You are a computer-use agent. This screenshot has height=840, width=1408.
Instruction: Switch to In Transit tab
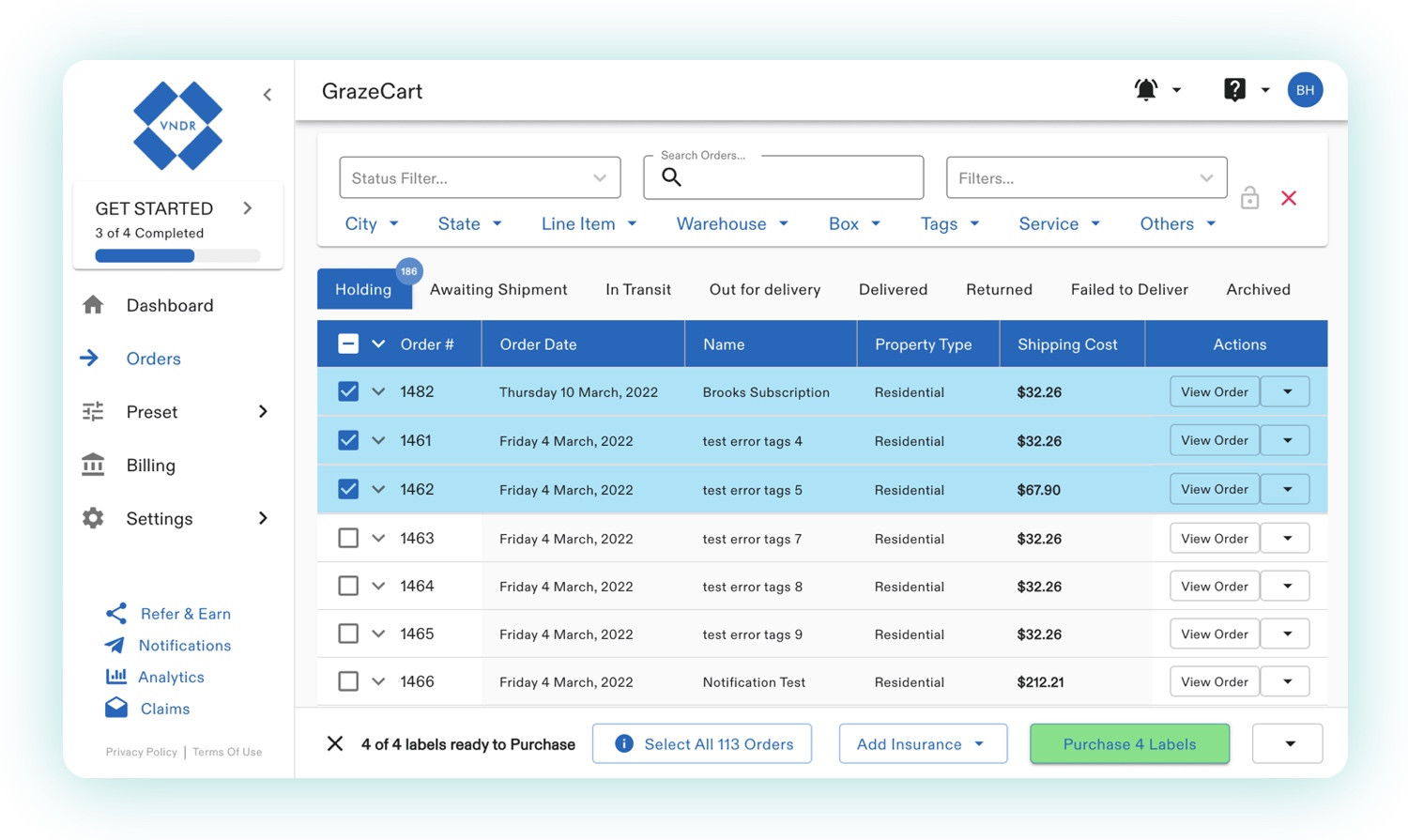coord(638,289)
